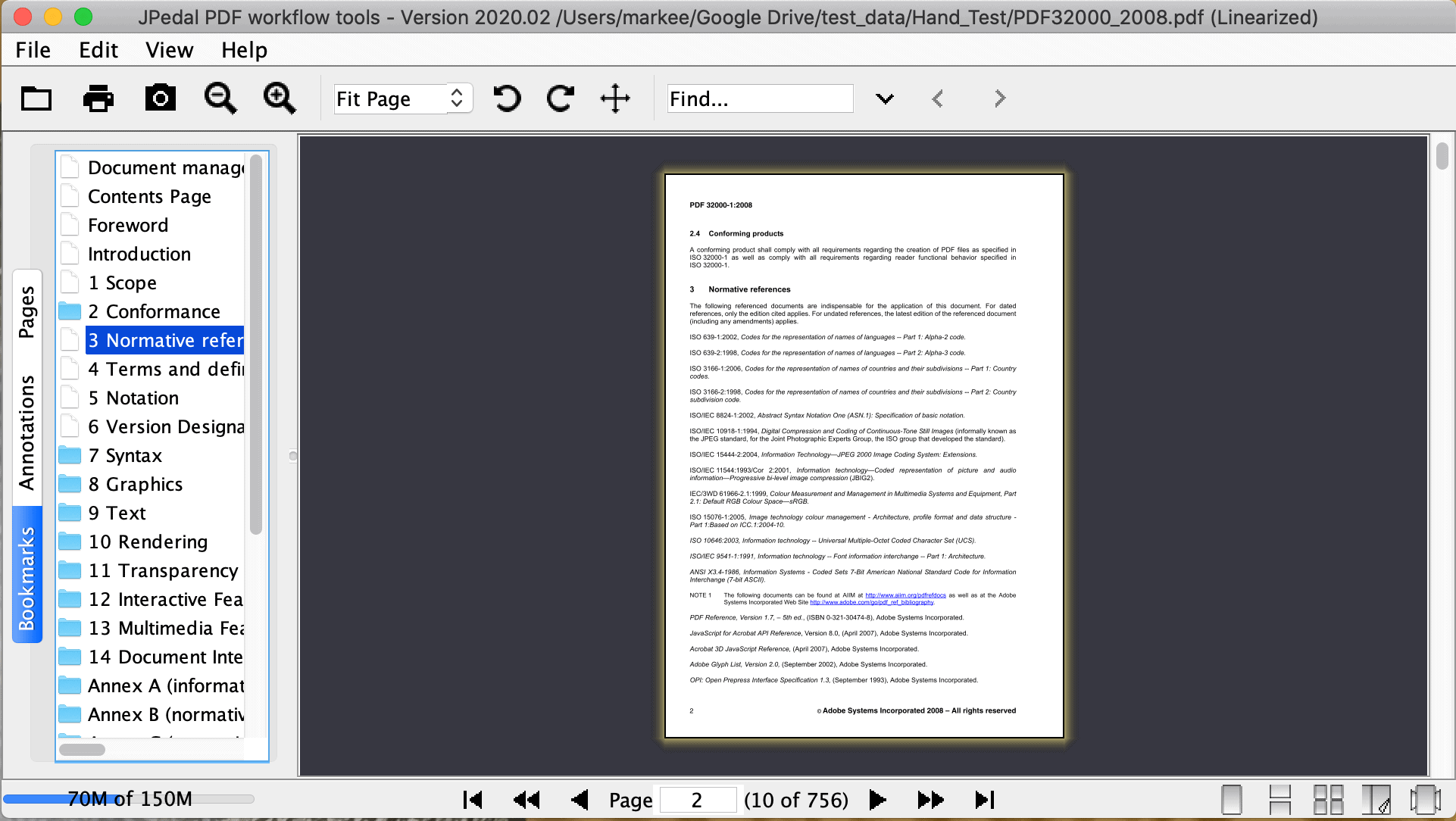Select the 3 Normative references bookmark
Screen dimensions: 1456x821
tap(165, 340)
